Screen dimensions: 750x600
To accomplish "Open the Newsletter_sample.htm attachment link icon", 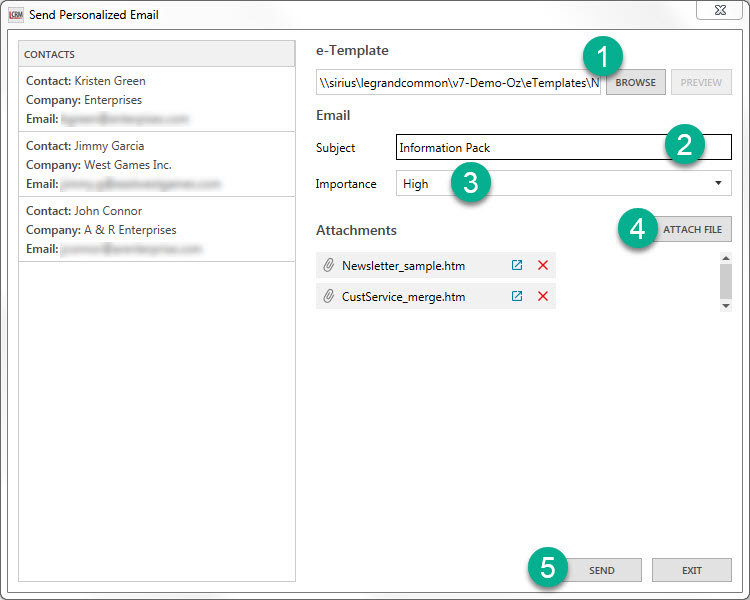I will (x=517, y=266).
